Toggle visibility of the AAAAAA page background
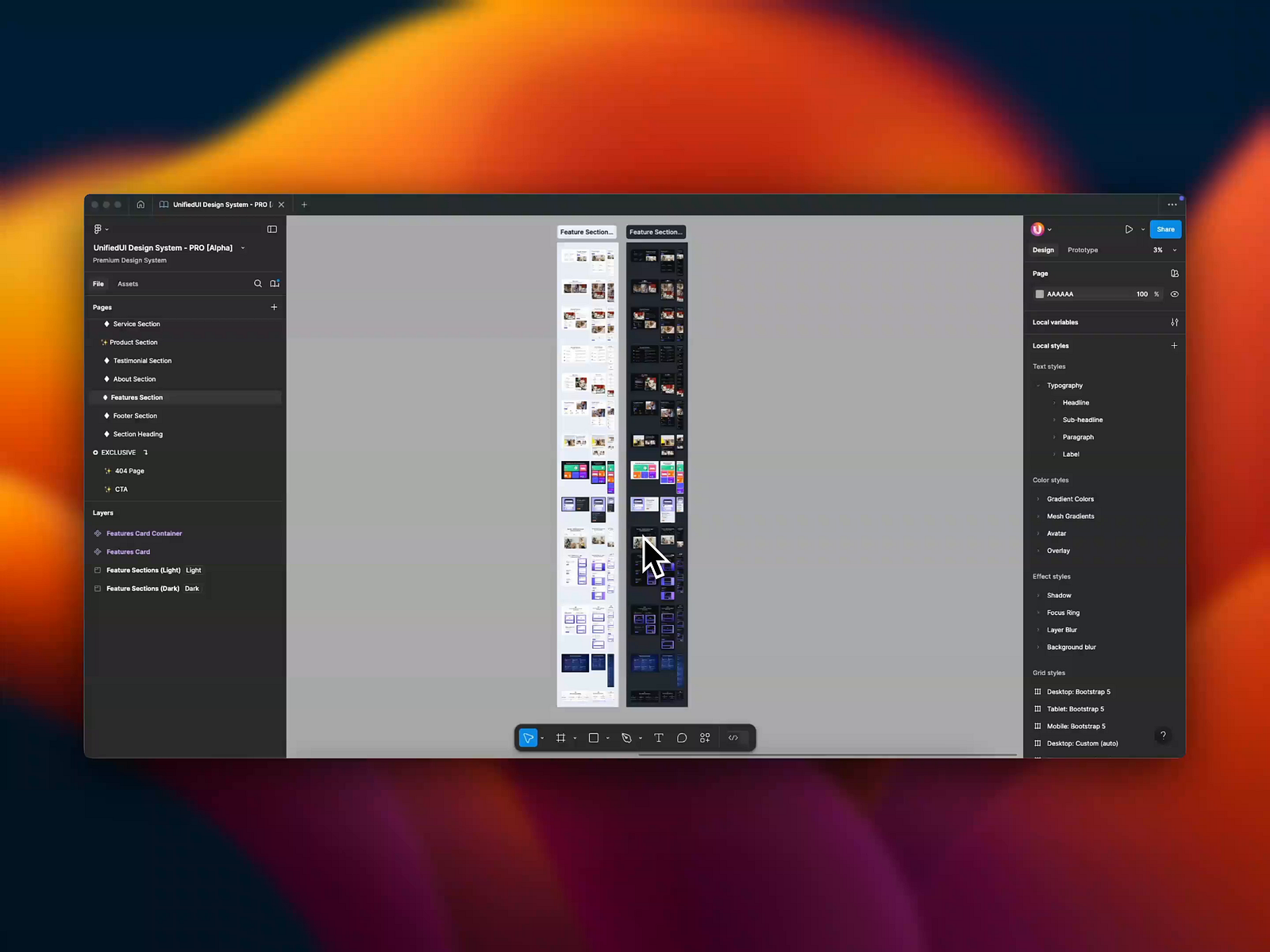The width and height of the screenshot is (1270, 952). point(1175,294)
